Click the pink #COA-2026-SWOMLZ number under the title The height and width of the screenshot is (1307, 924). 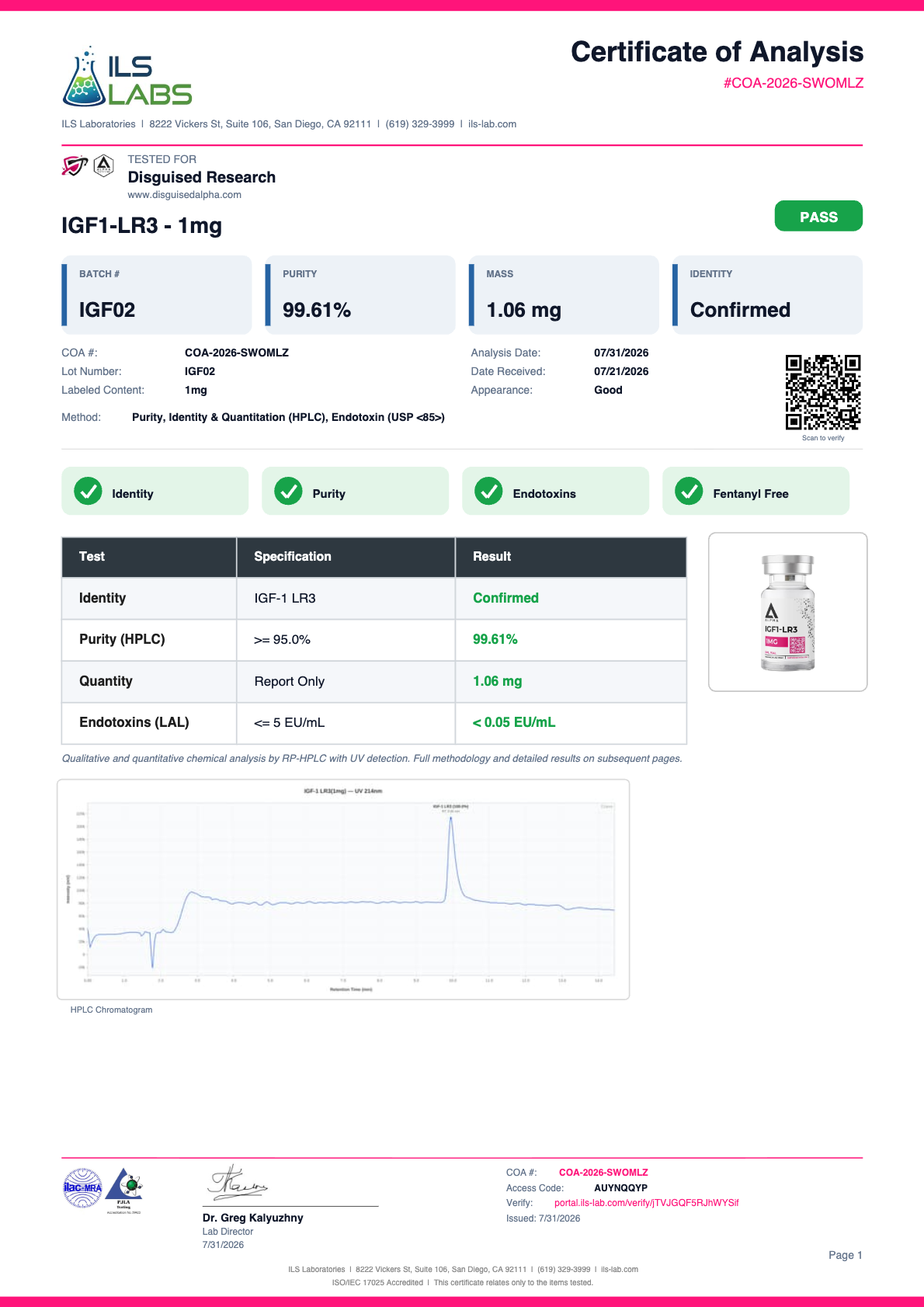794,83
